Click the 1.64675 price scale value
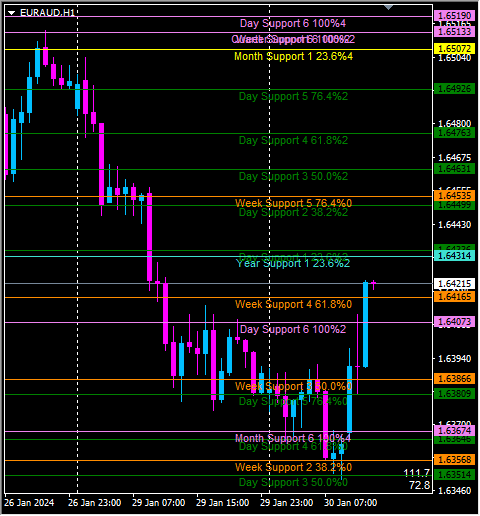This screenshot has height=516, width=480. point(455,158)
